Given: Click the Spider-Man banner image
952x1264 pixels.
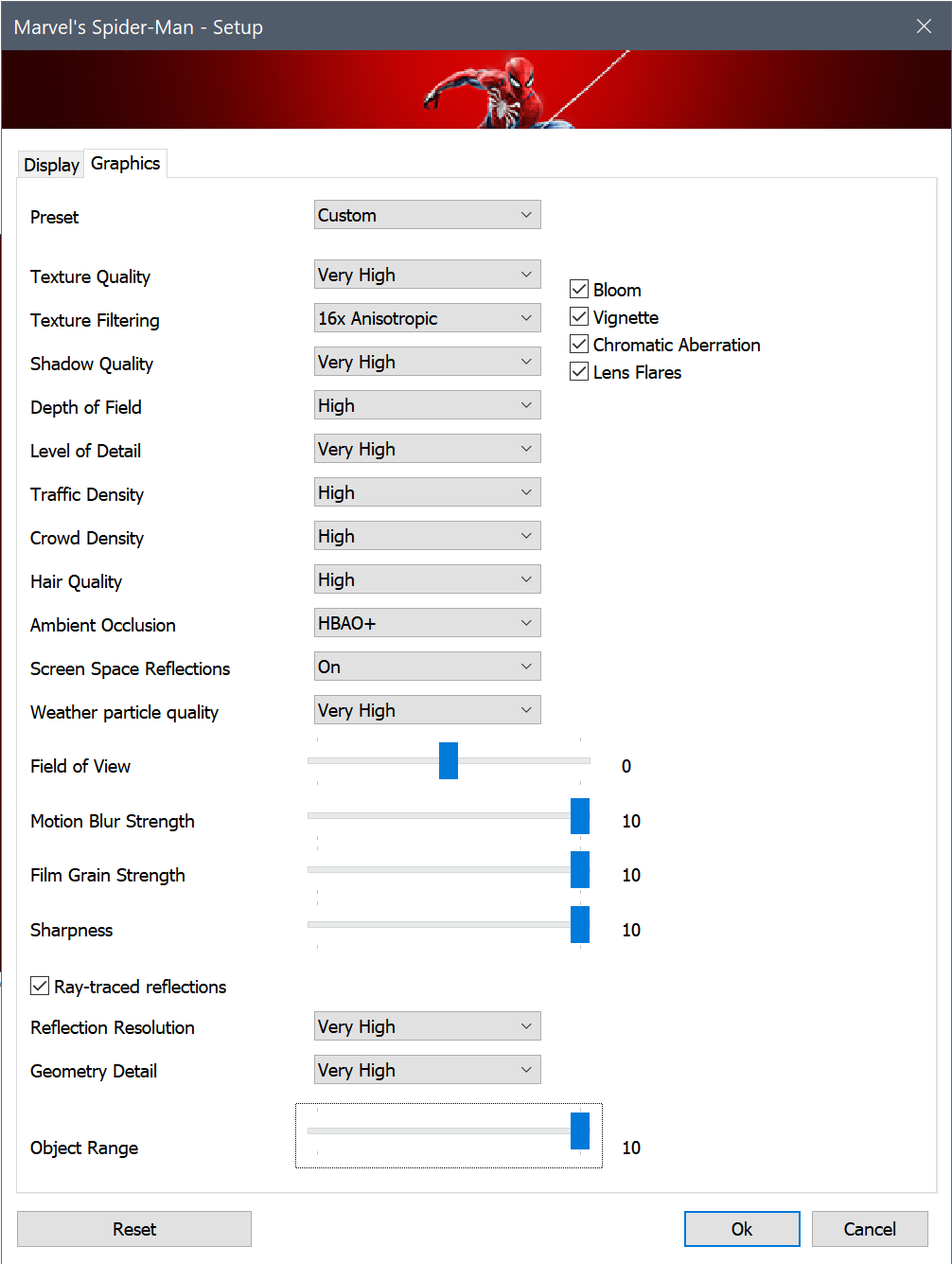Looking at the screenshot, I should pos(476,89).
